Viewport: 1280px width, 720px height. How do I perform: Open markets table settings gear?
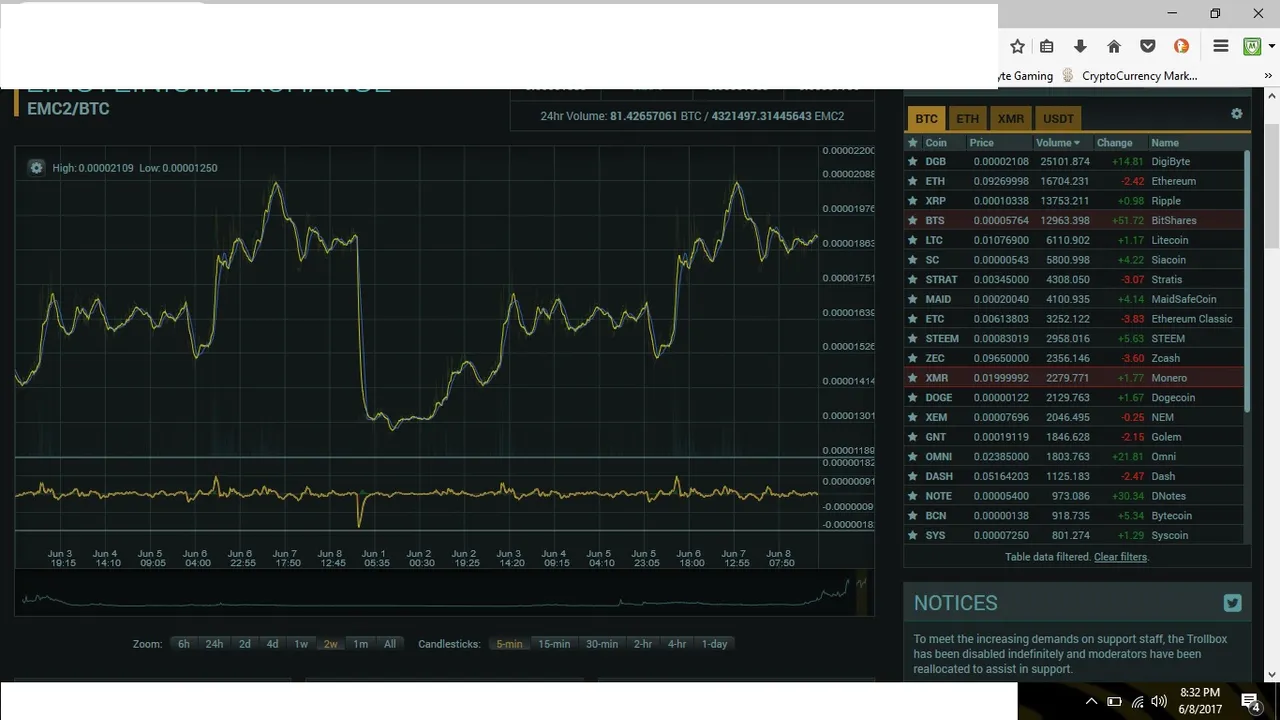(1237, 114)
